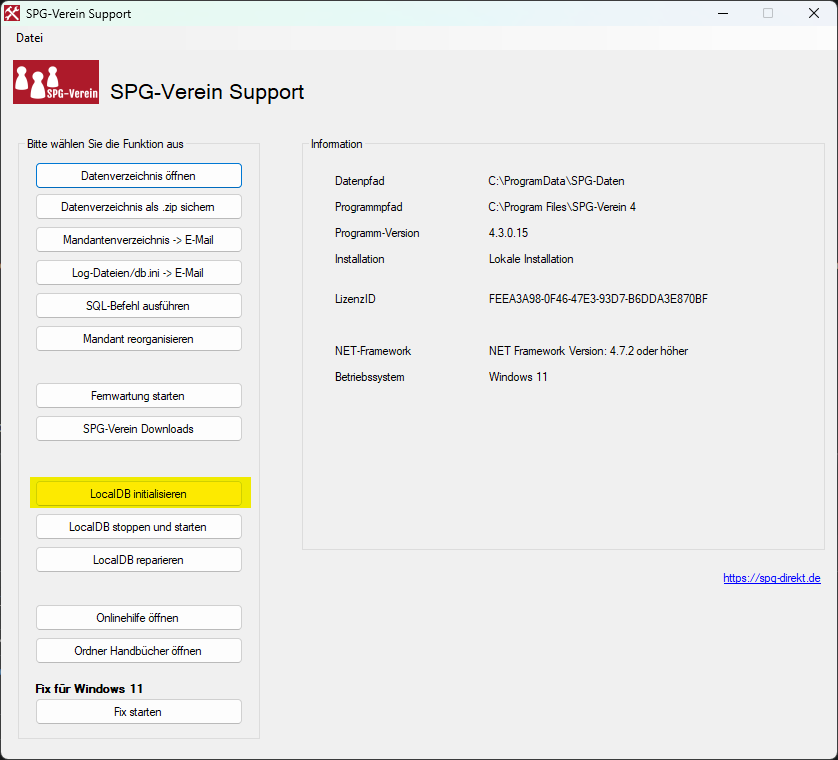Image resolution: width=838 pixels, height=760 pixels.
Task: Visit the spg-direkt.de link
Action: 771,578
